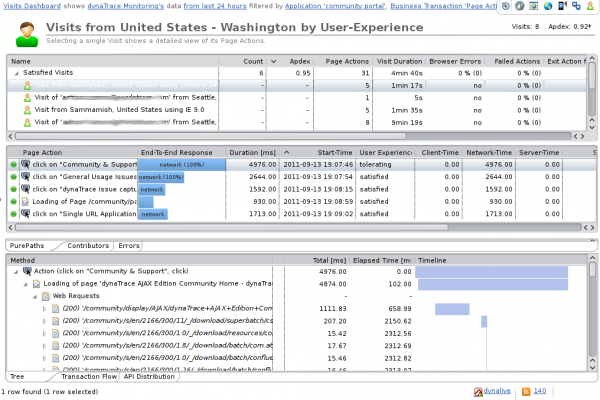Click the timeline bar of the Action row
The height and width of the screenshot is (400, 600).
point(491,272)
